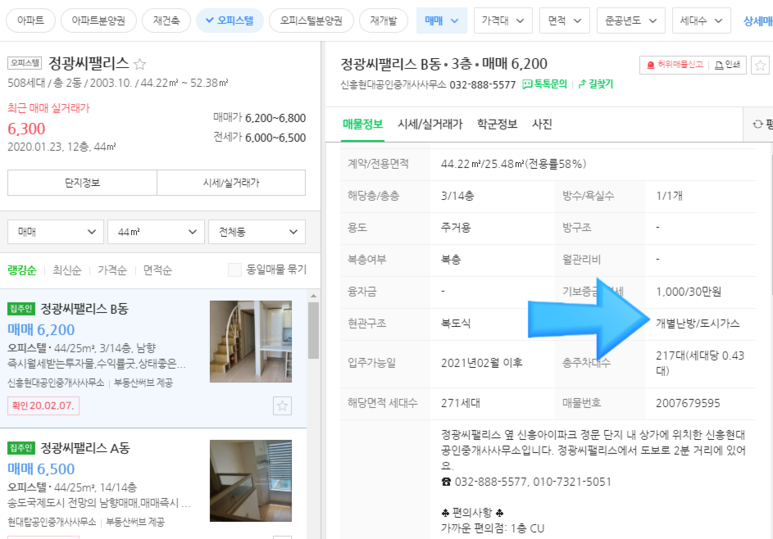Click the 1,000/30만원 deposit and rent value

688,292
